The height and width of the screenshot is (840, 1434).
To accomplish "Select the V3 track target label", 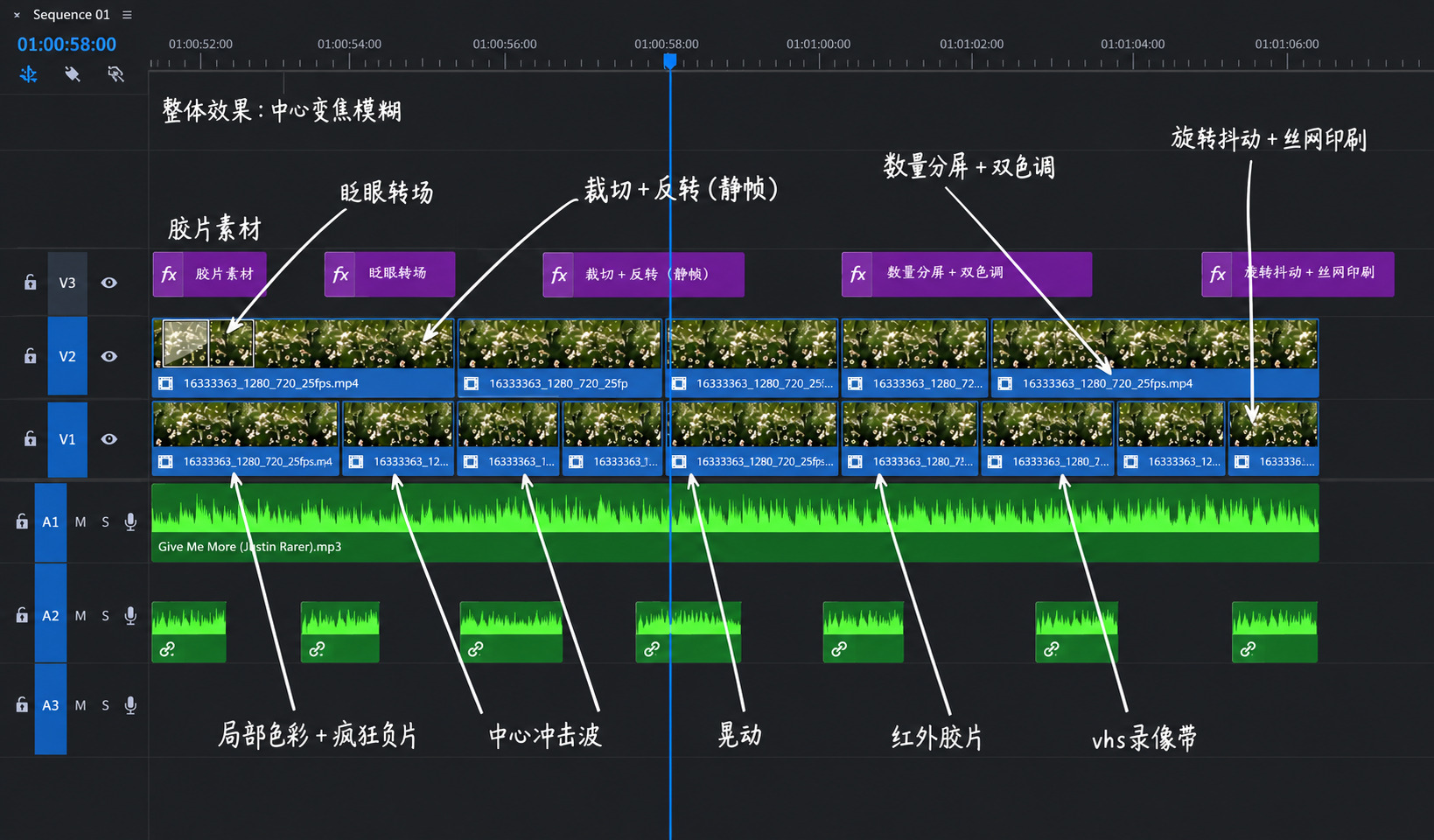I will (67, 283).
